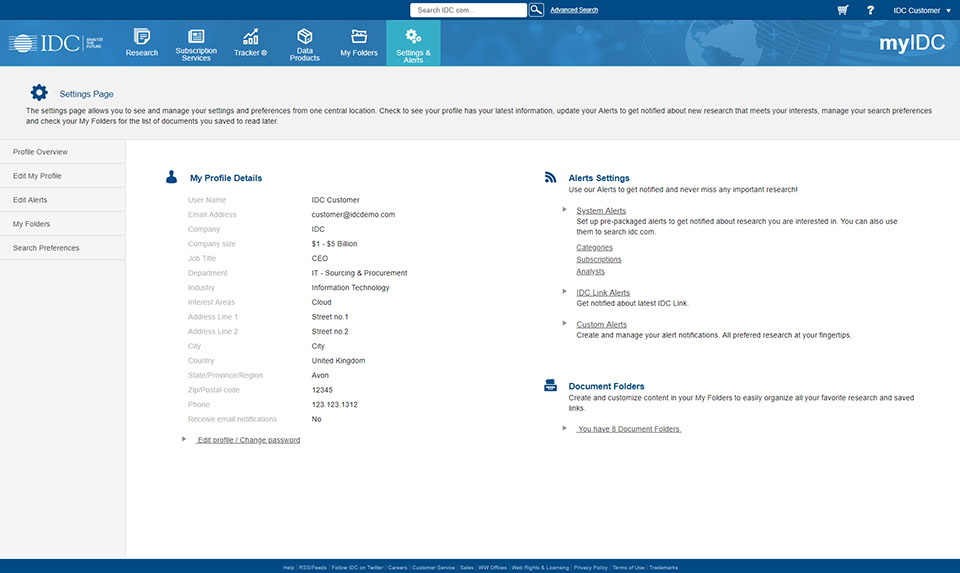
Task: Click the Edit profile arrow marker
Action: 184,439
